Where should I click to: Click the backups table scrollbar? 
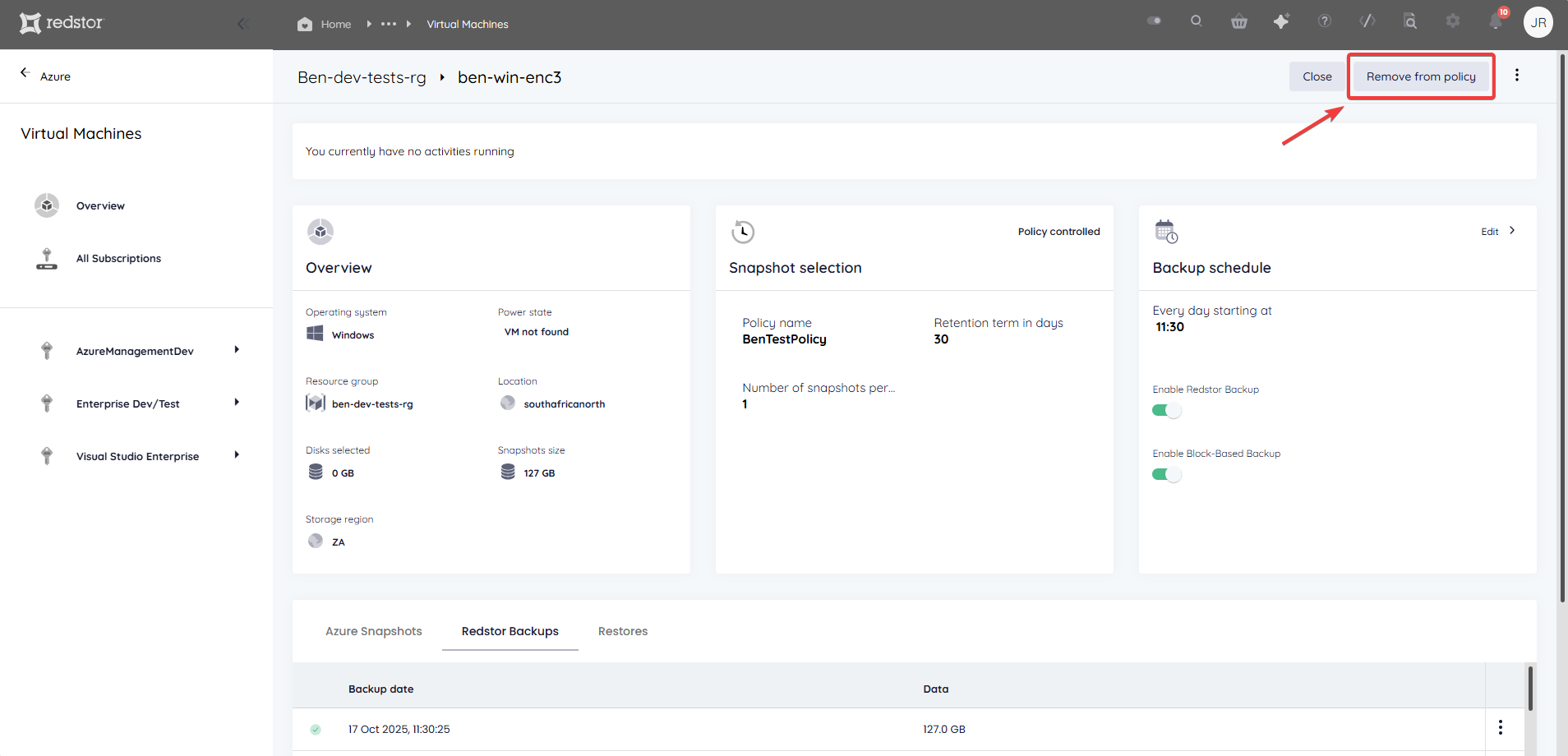click(1530, 689)
